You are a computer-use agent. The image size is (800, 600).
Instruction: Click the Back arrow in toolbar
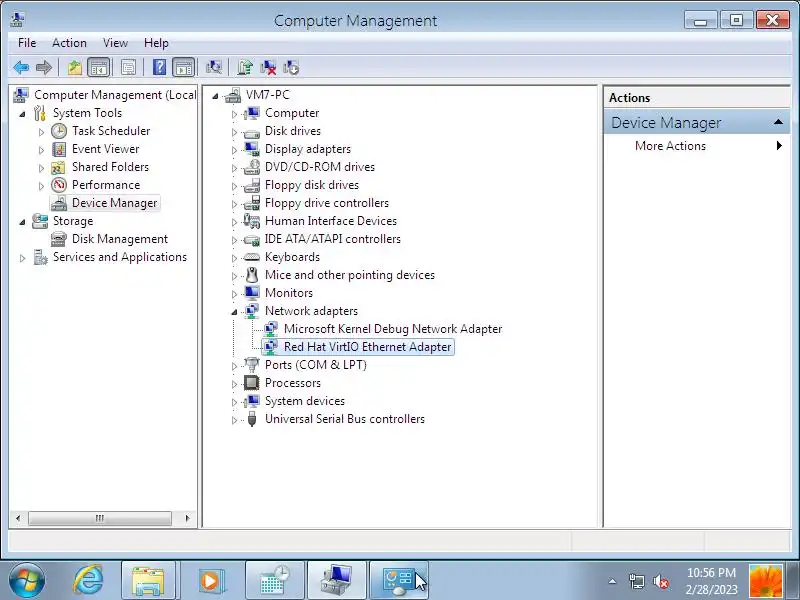21,67
